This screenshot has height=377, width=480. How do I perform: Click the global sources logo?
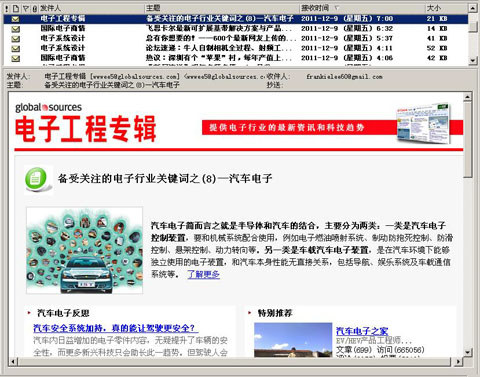click(48, 107)
